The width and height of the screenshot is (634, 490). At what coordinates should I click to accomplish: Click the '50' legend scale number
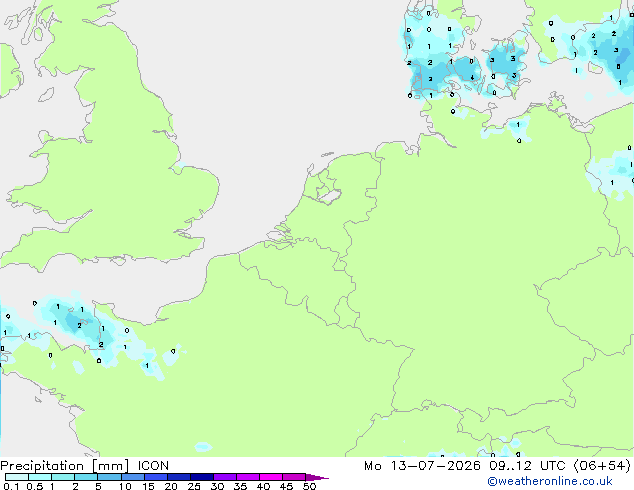click(x=309, y=486)
